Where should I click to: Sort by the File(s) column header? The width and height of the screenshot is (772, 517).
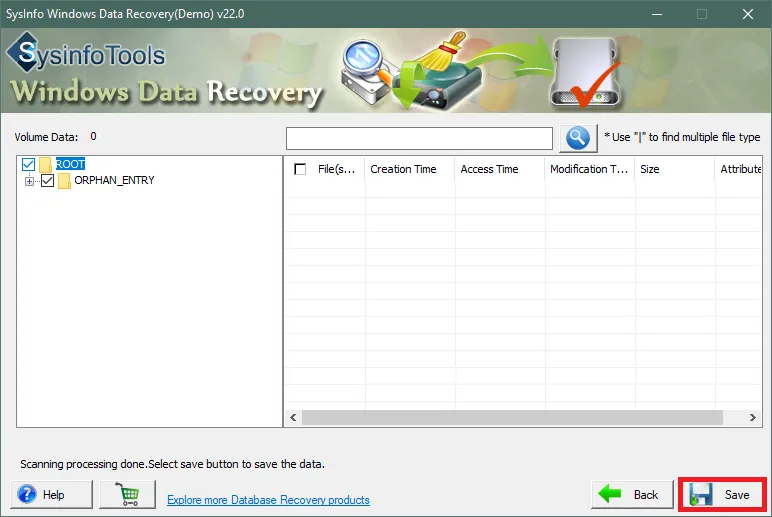[336, 169]
